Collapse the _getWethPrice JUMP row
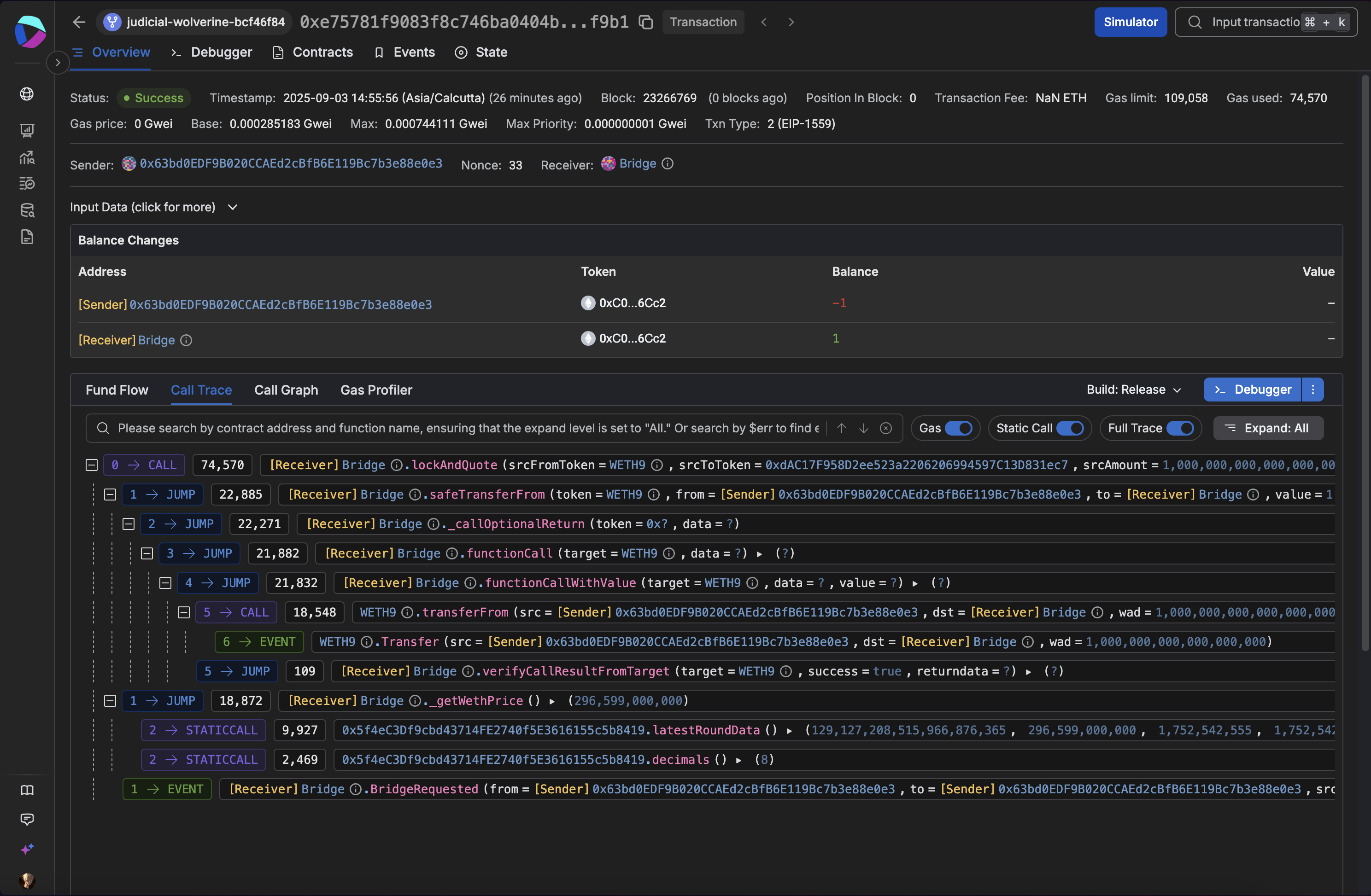Image resolution: width=1371 pixels, height=896 pixels. coord(110,700)
